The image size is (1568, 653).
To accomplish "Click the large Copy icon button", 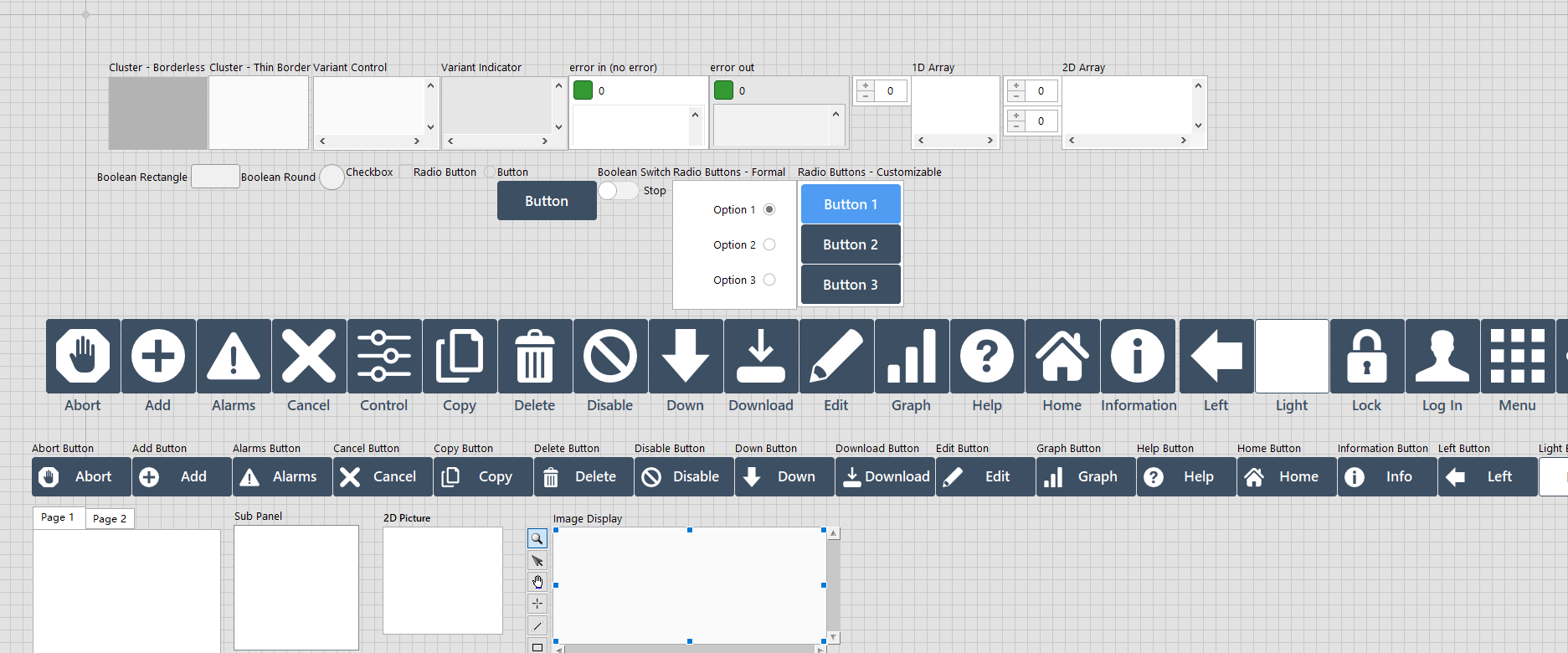I will (460, 356).
